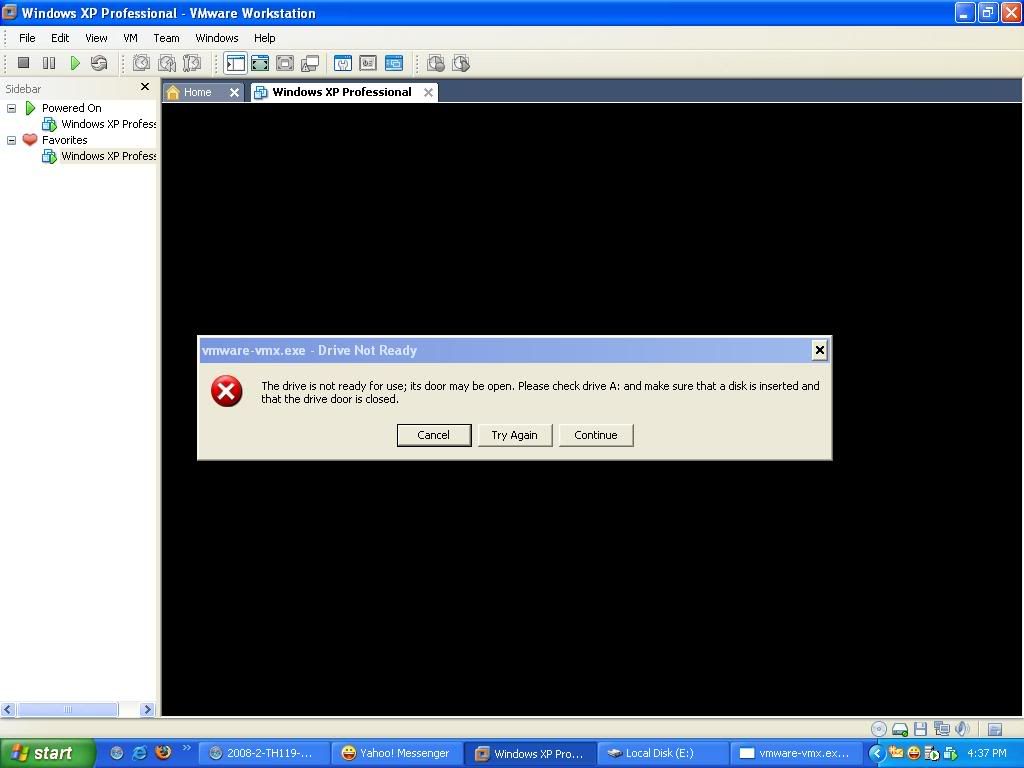Screen dimensions: 1024x768
Task: Collapse the Powered On section
Action: coord(12,108)
